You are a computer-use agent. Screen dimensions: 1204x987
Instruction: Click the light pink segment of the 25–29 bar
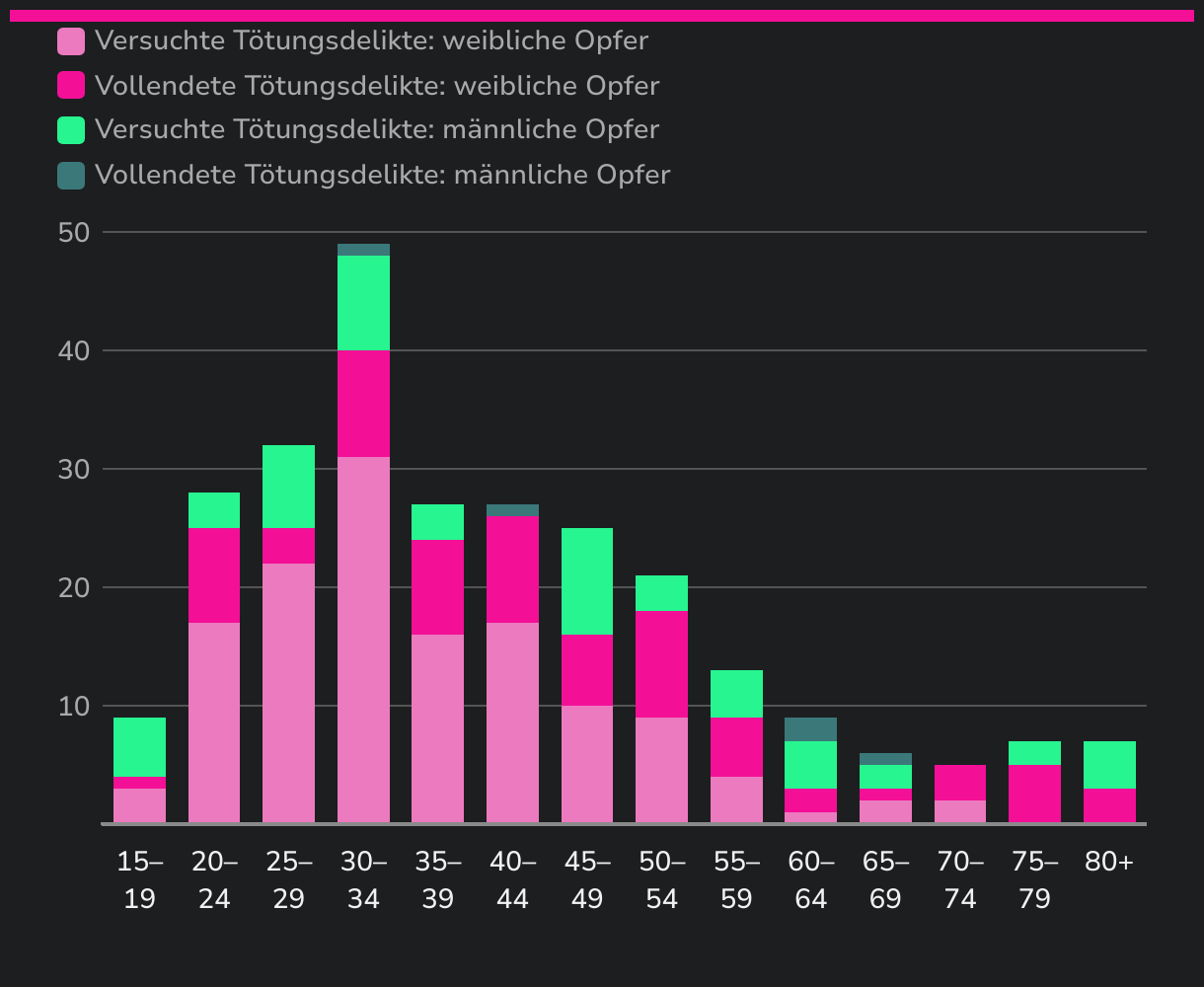click(x=288, y=693)
